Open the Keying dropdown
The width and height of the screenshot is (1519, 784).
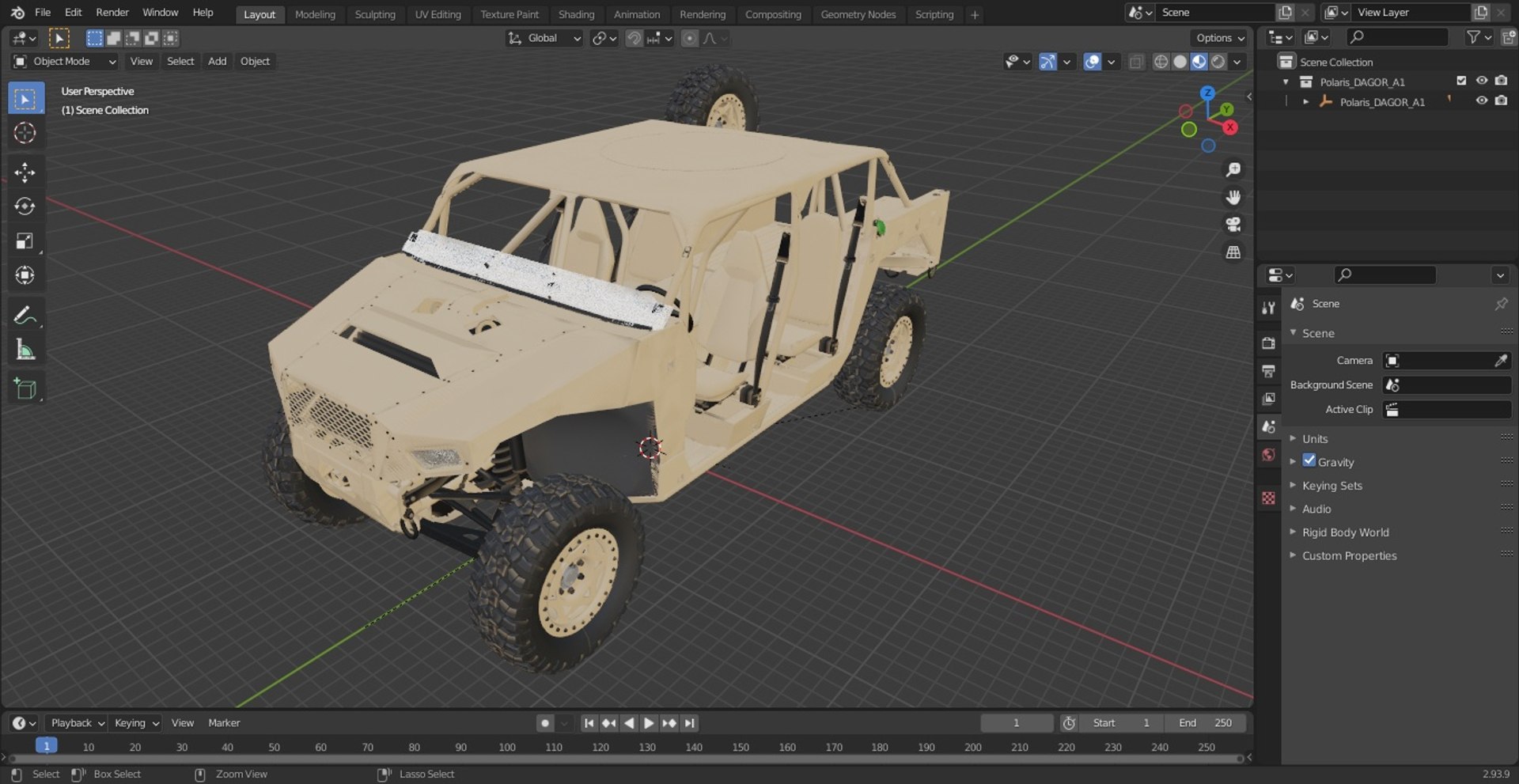pyautogui.click(x=136, y=723)
